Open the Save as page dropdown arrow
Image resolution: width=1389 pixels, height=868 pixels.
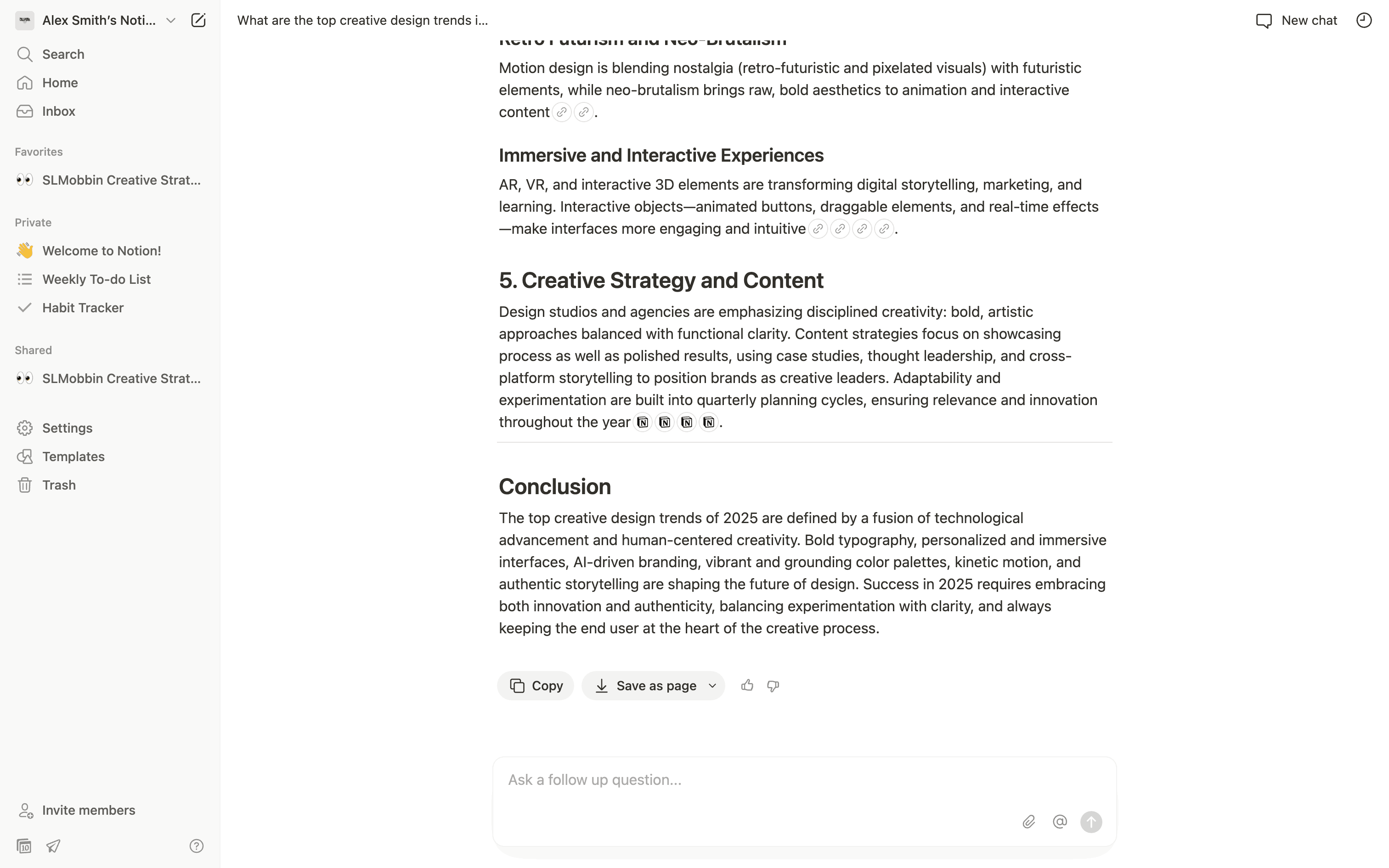(x=712, y=685)
